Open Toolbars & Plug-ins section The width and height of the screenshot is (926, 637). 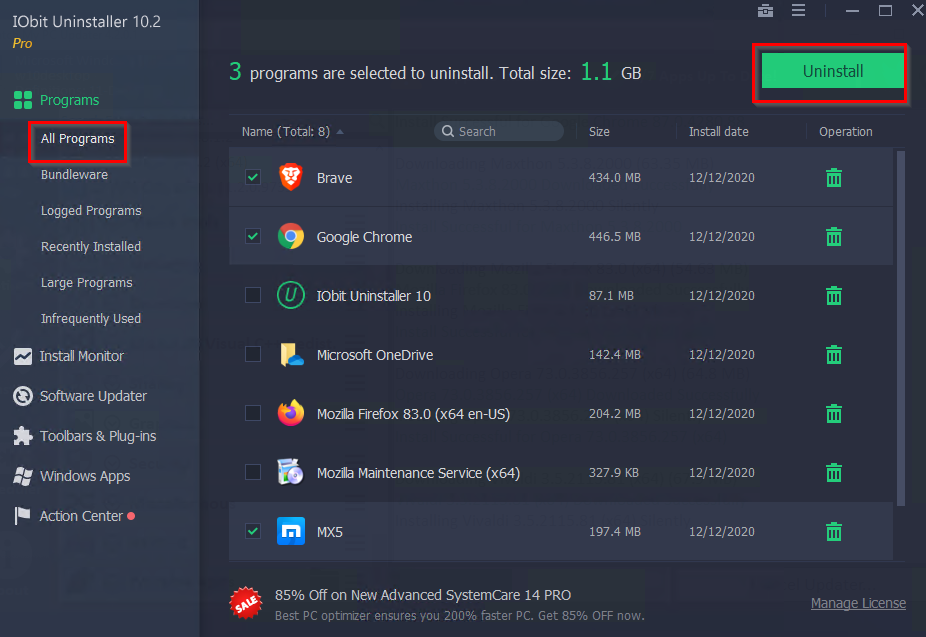[98, 436]
